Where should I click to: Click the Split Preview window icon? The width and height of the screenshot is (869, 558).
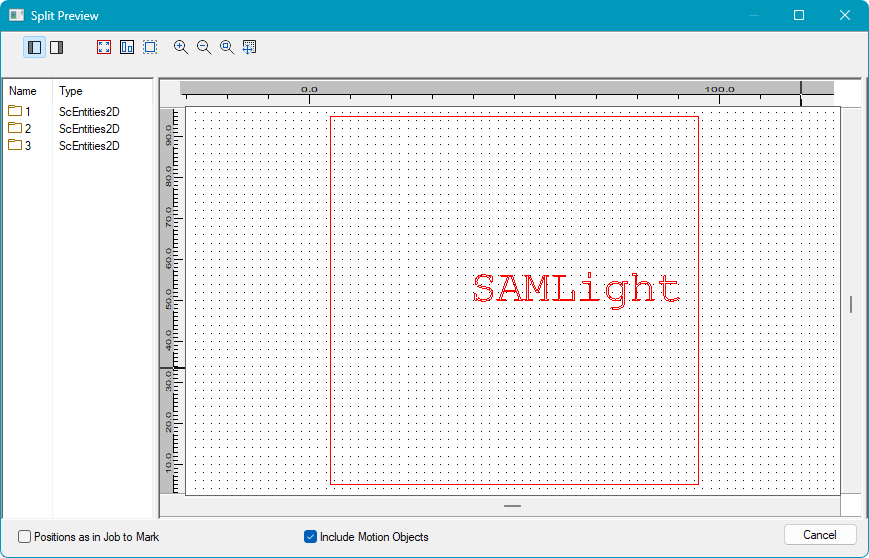17,15
